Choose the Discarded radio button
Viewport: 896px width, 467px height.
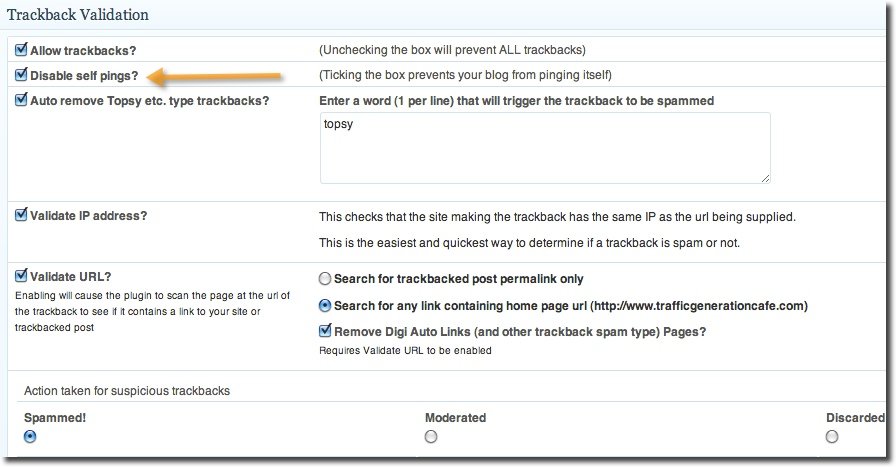(x=833, y=436)
